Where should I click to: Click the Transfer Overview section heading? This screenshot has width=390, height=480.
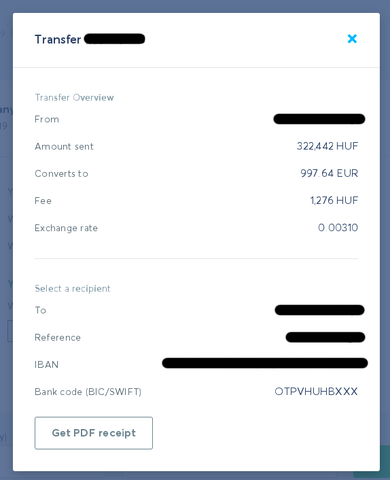pyautogui.click(x=74, y=97)
